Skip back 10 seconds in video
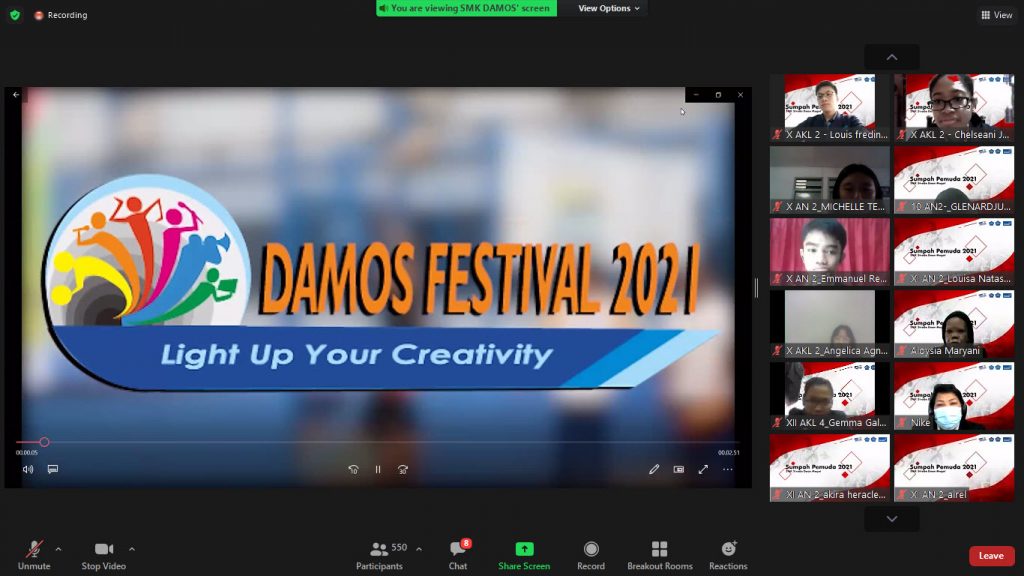 pyautogui.click(x=353, y=469)
